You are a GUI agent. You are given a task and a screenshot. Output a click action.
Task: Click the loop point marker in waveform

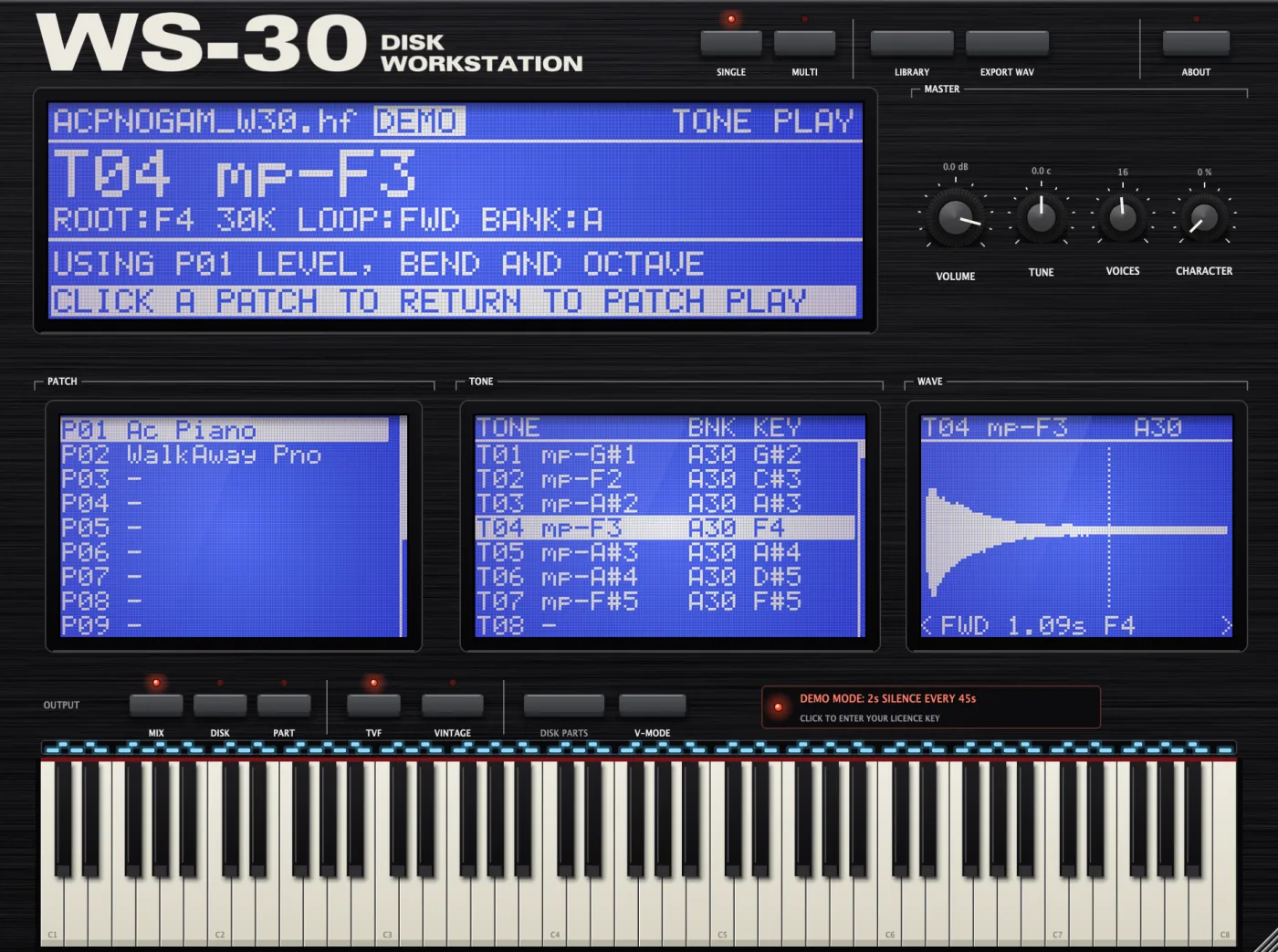tap(1109, 529)
